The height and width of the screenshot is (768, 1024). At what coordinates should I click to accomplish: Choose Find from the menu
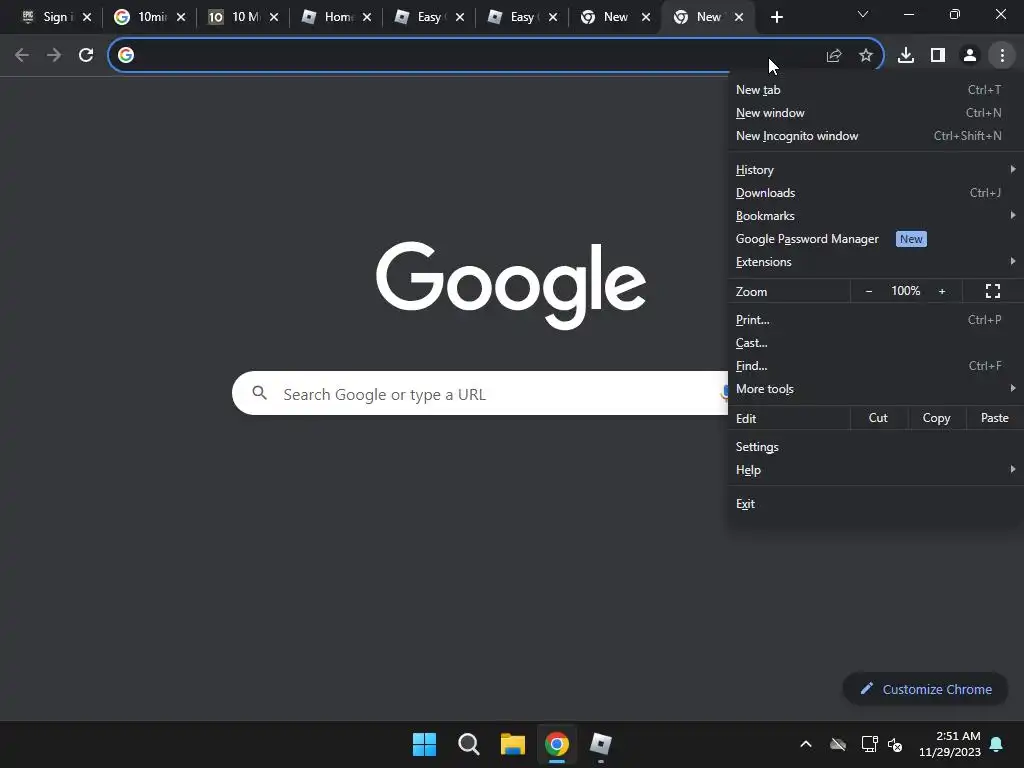point(875,366)
